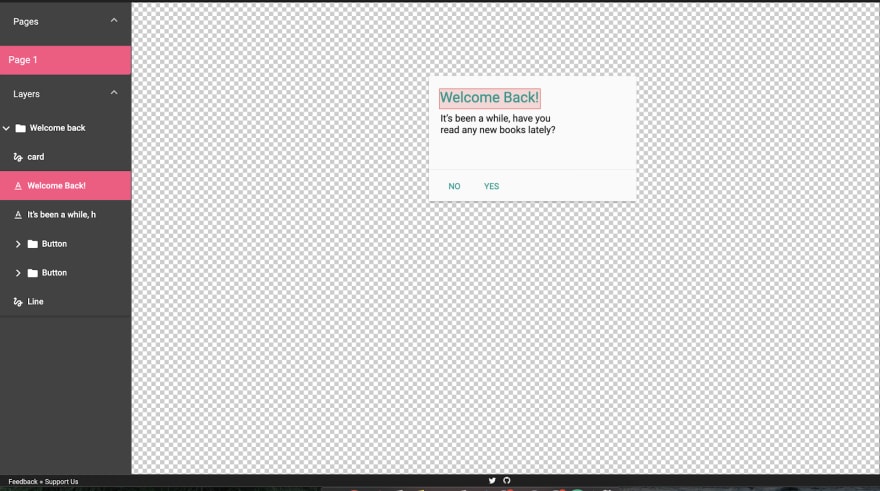This screenshot has width=880, height=491.
Task: Expand the second Button folder arrow
Action: click(x=18, y=273)
